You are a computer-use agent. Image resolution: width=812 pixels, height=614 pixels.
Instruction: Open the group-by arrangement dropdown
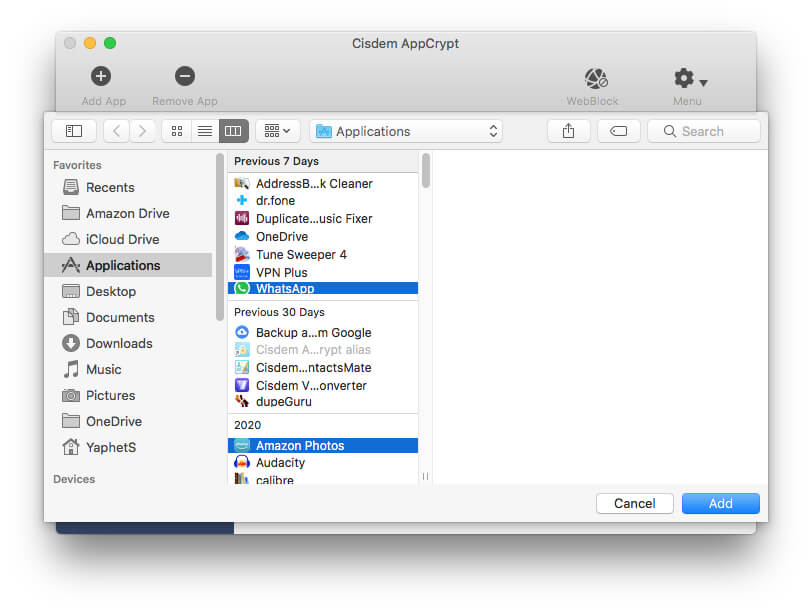pos(277,131)
